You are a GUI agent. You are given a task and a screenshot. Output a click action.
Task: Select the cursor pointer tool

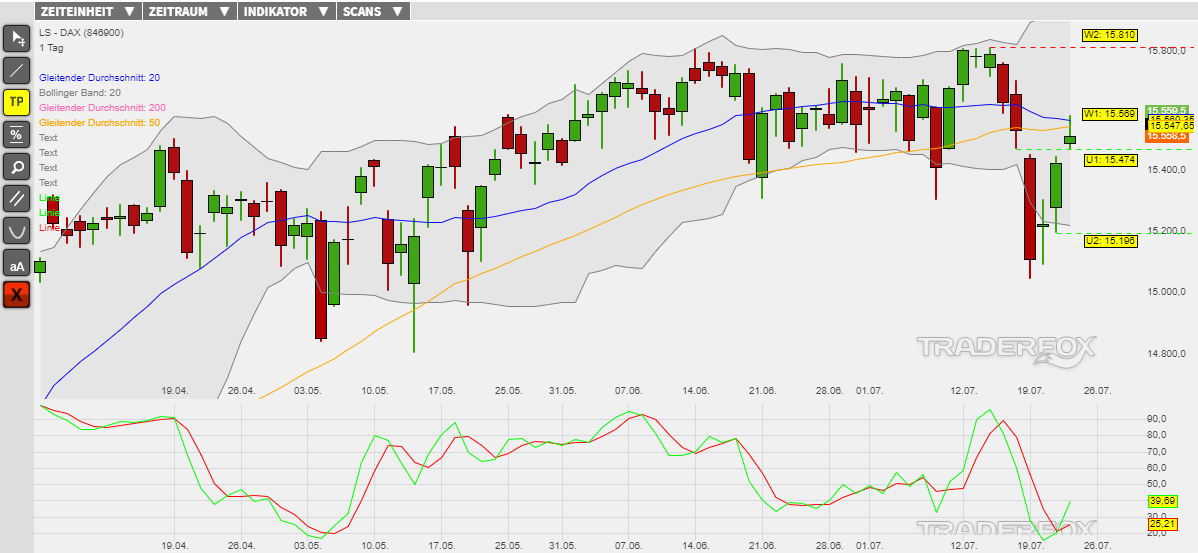coord(17,38)
